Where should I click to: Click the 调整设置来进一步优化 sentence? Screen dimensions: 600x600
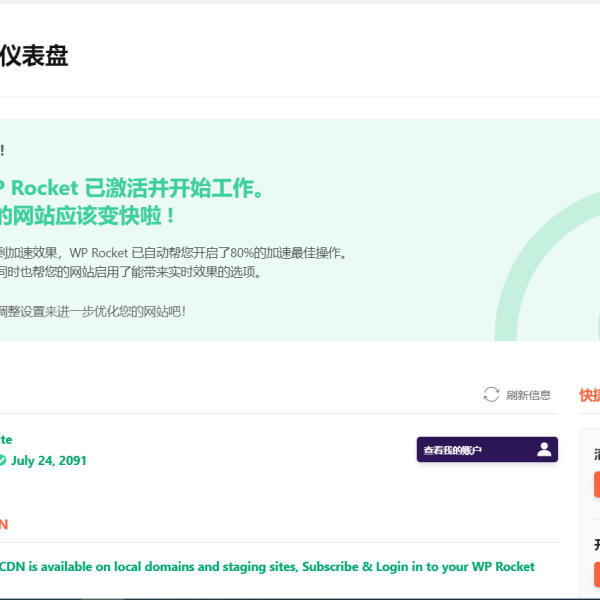tap(93, 311)
